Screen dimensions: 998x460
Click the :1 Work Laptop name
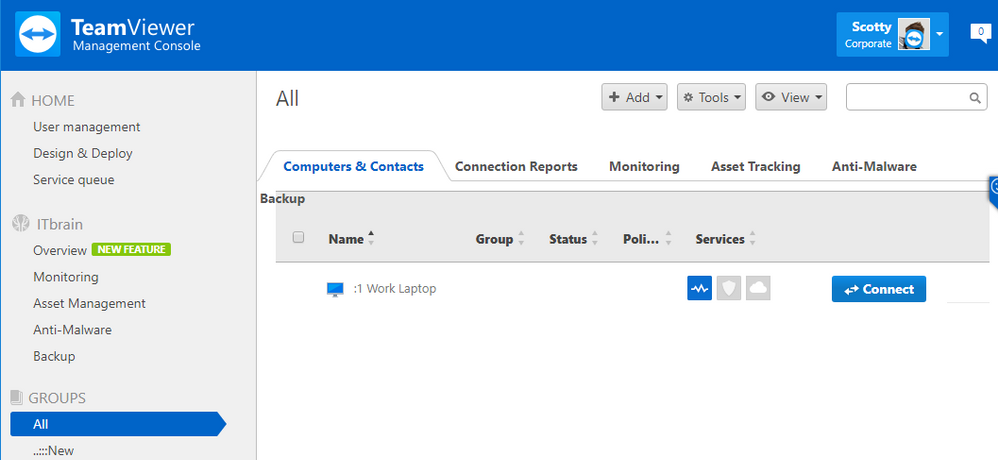(x=395, y=288)
